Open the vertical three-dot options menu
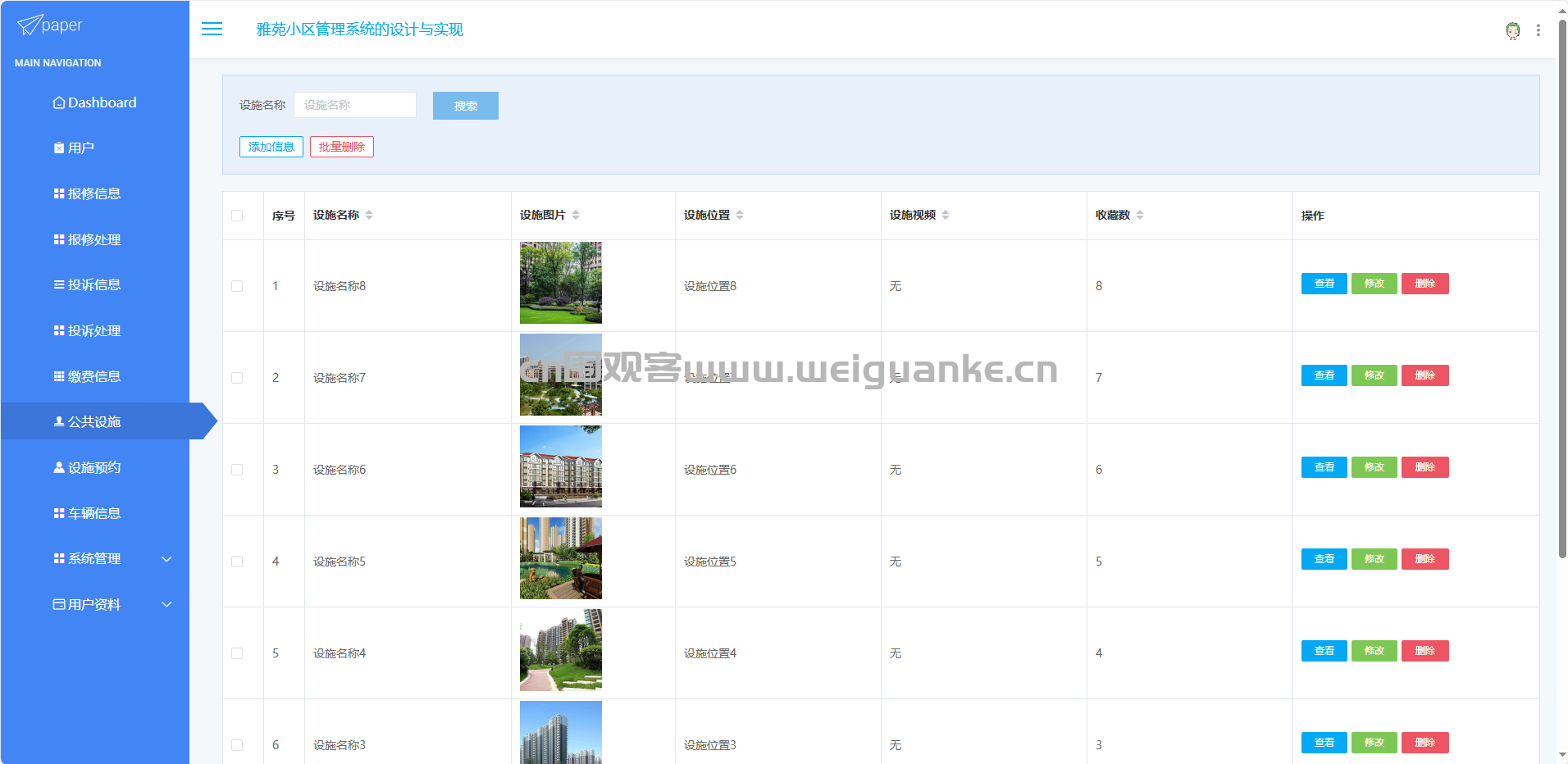 pyautogui.click(x=1538, y=30)
